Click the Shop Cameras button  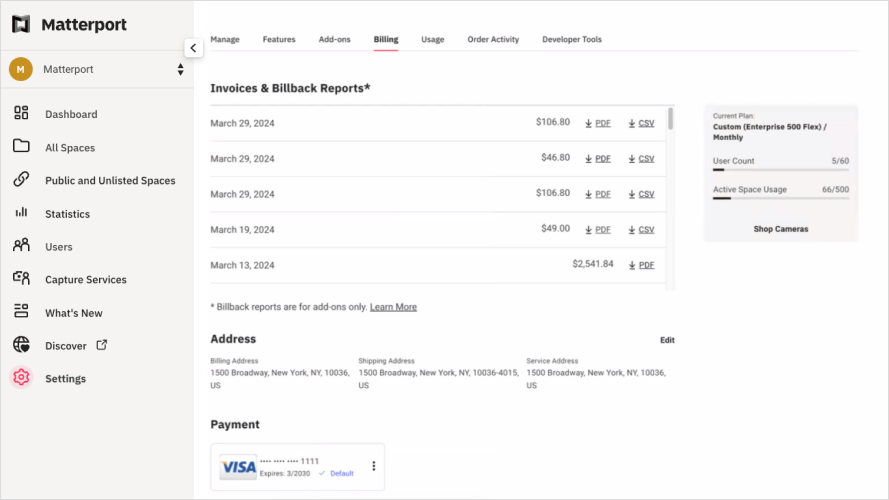(781, 229)
